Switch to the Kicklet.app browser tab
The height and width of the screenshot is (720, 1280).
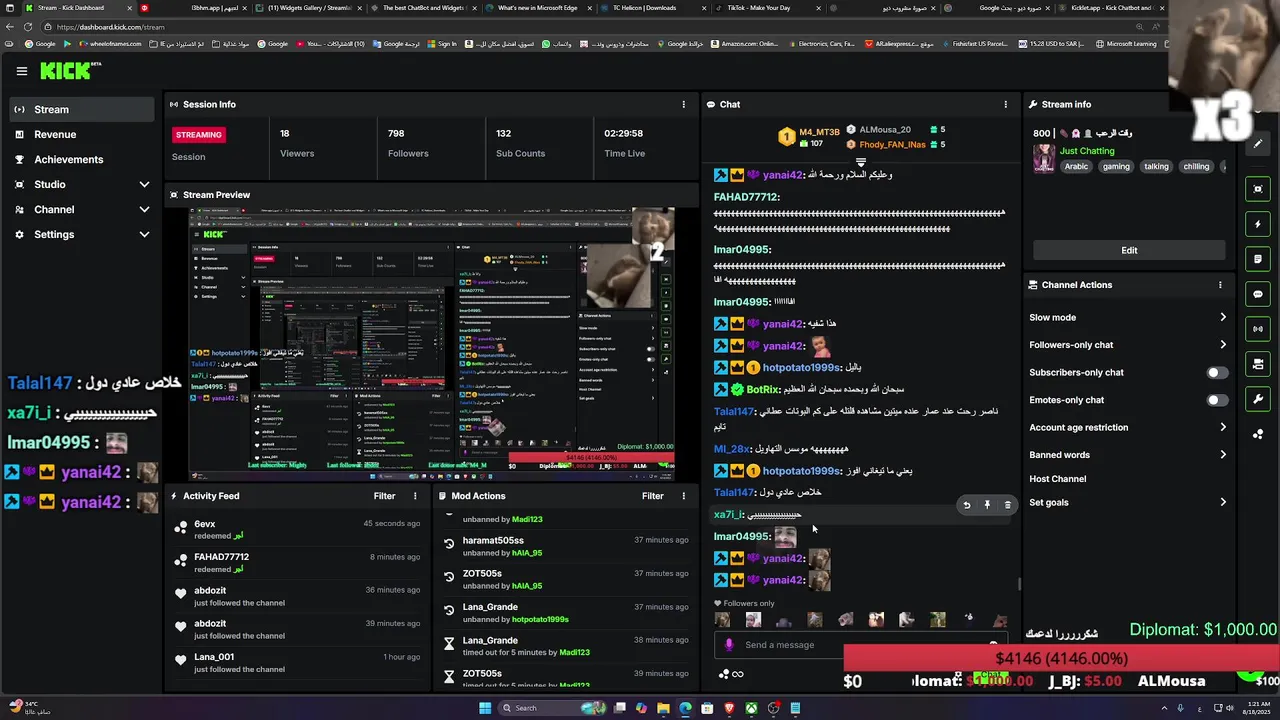(1110, 8)
